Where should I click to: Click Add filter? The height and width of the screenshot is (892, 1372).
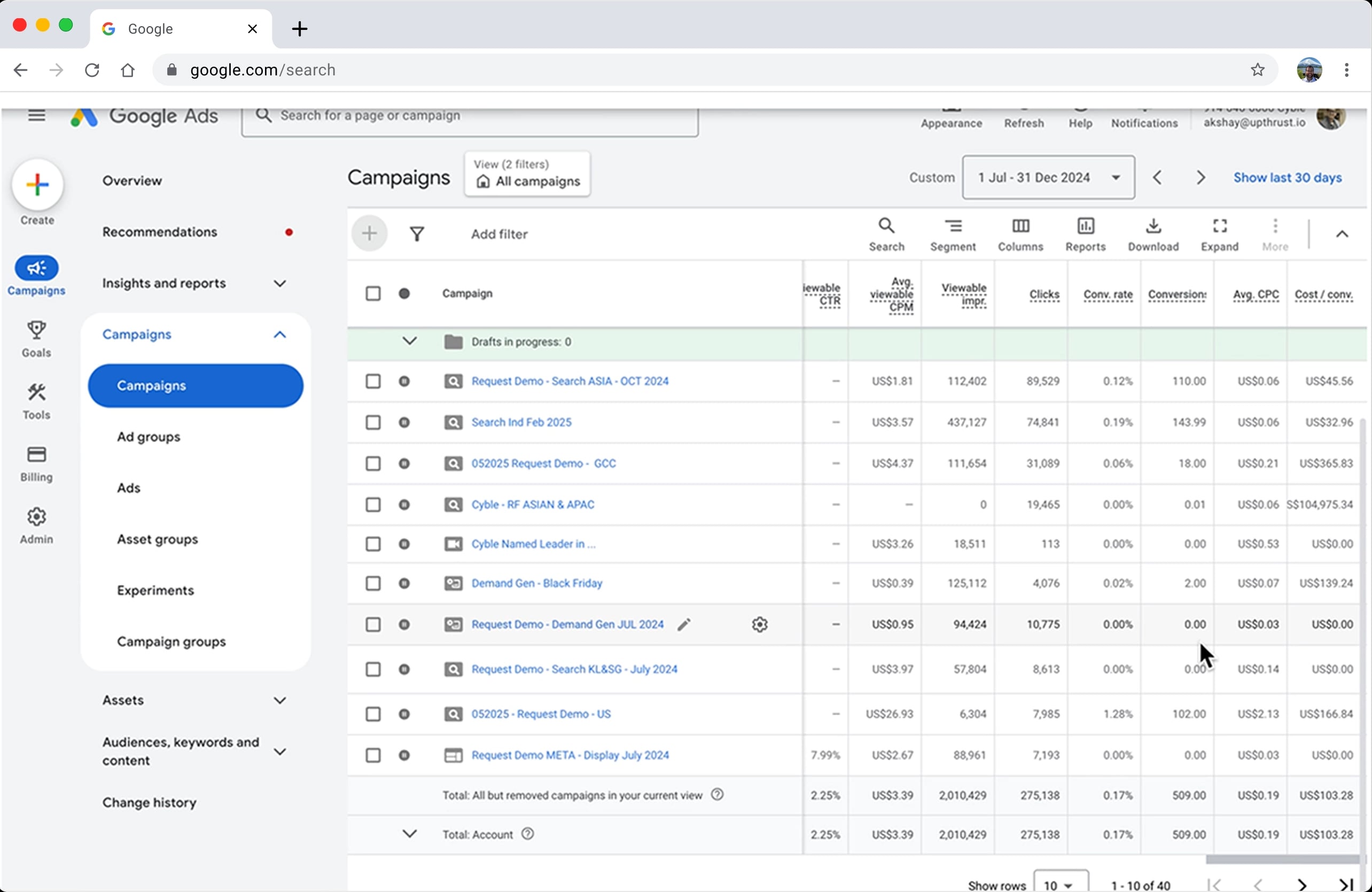pyautogui.click(x=499, y=234)
